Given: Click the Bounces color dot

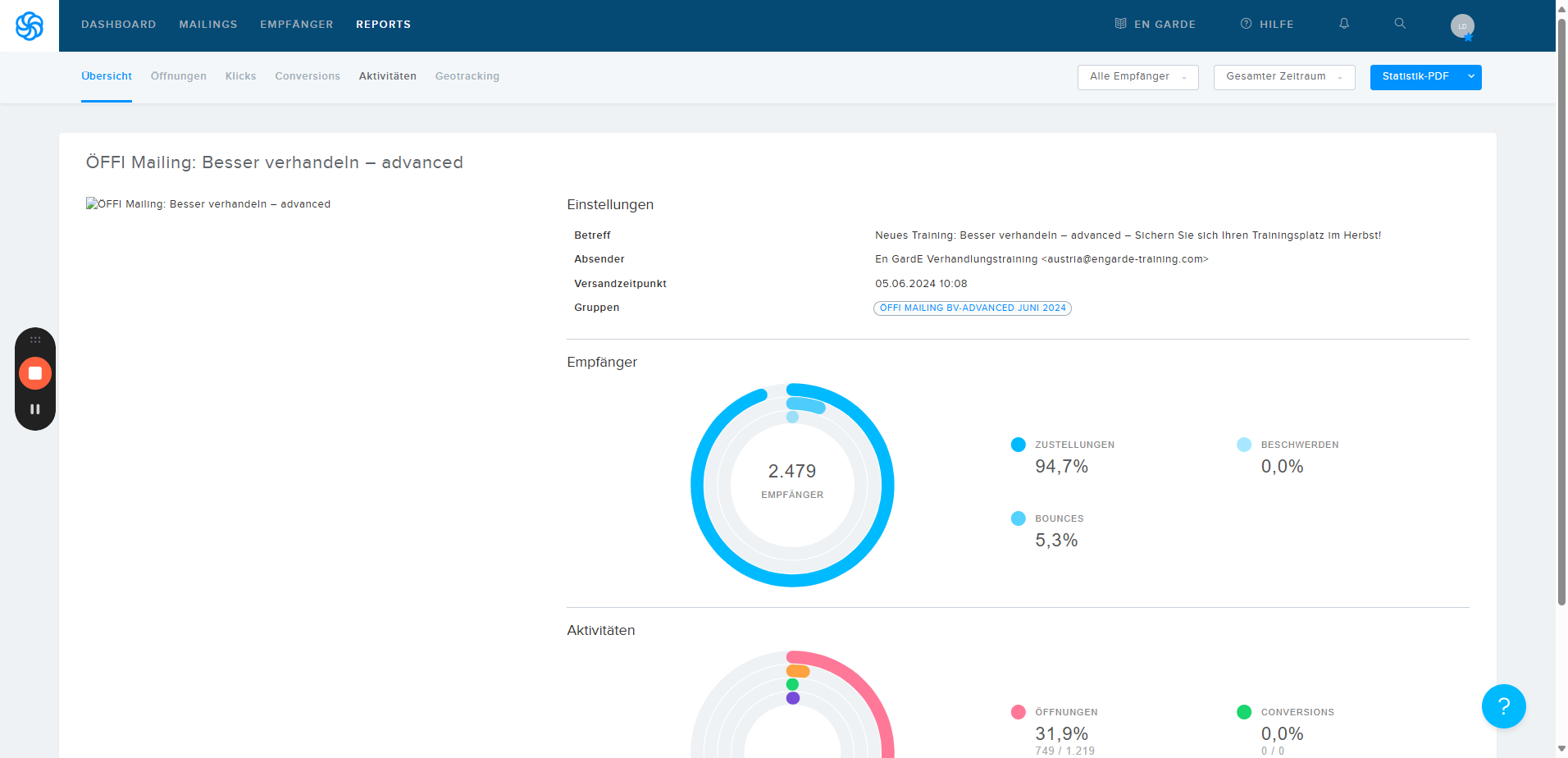Looking at the screenshot, I should coord(1019,518).
